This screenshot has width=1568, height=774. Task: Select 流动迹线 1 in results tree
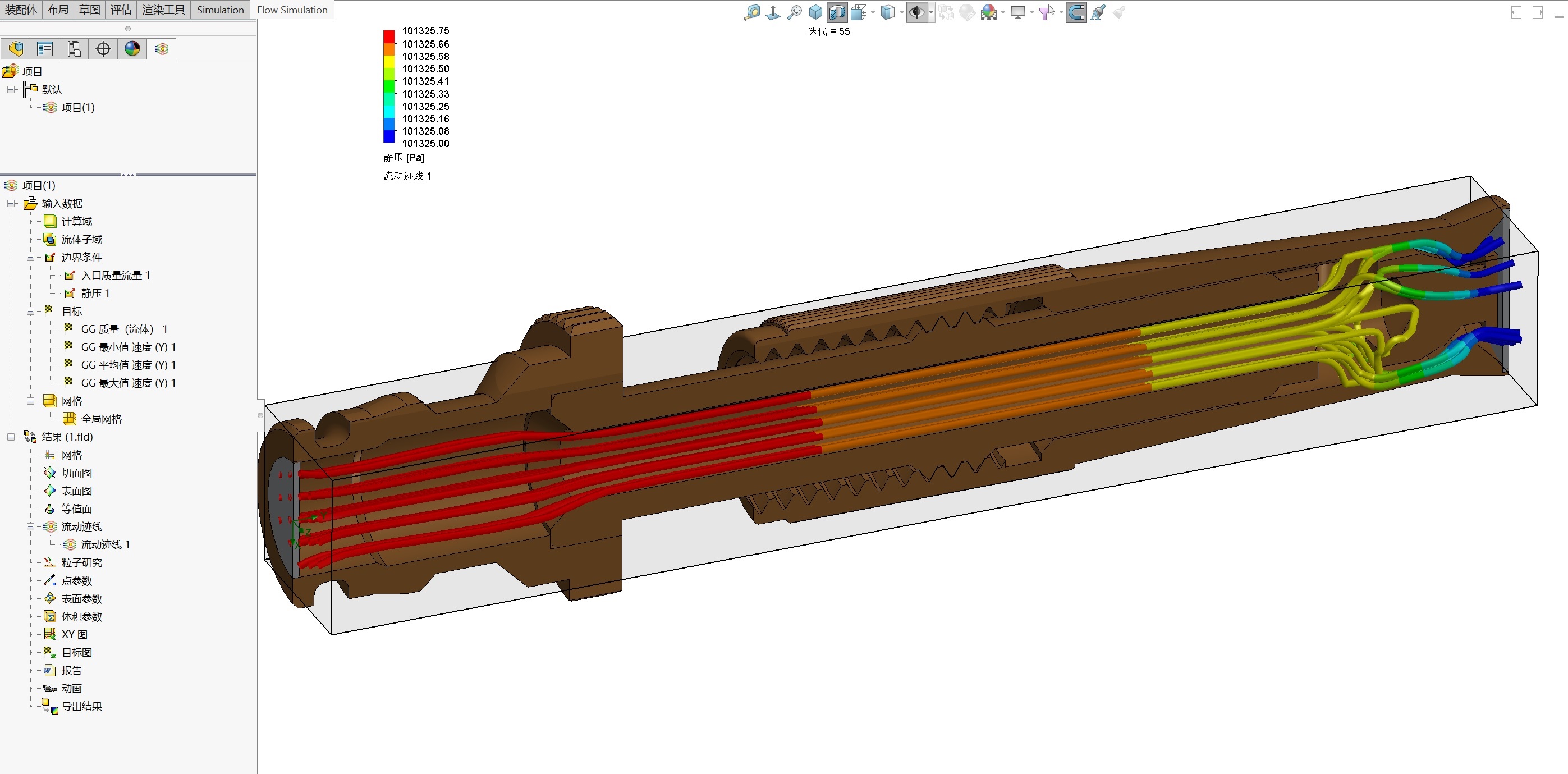[x=105, y=545]
